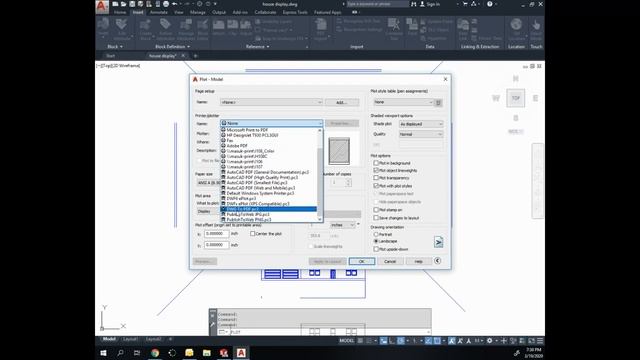Edit plot style table icon button
Viewport: 640px width, 360px height.
439,102
